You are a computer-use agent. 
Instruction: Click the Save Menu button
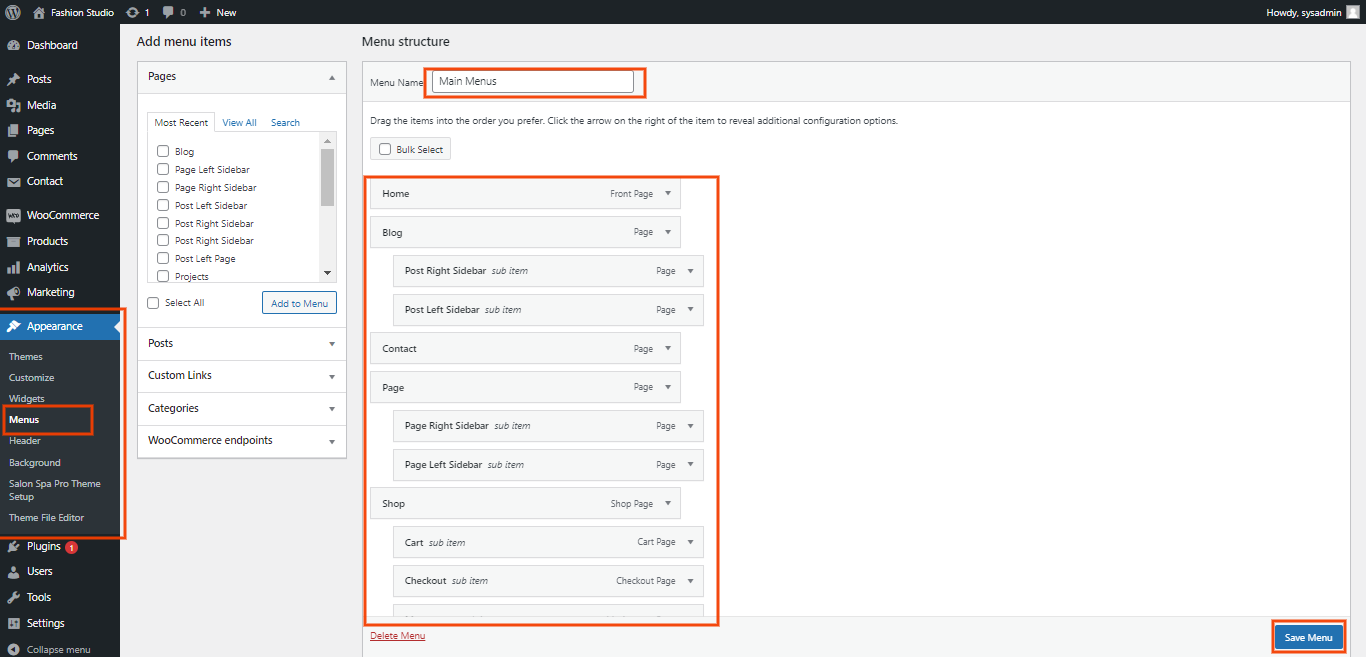click(x=1308, y=637)
